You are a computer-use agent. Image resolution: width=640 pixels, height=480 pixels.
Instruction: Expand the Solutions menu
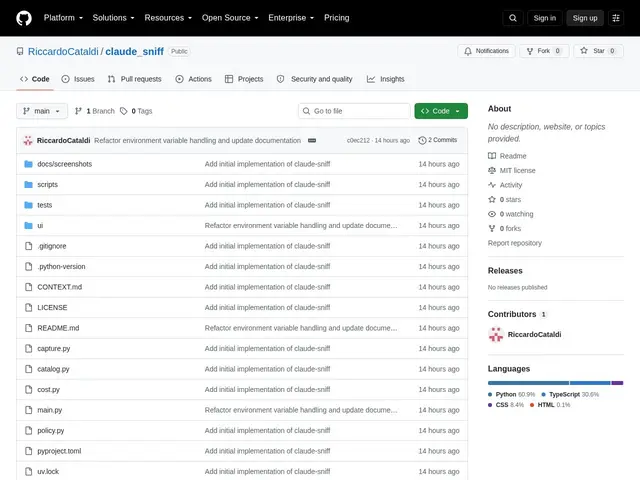pyautogui.click(x=113, y=18)
